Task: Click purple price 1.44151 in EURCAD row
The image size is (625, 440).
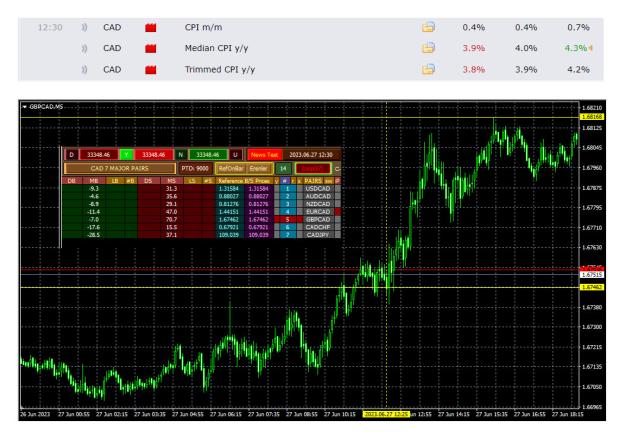Action: [x=258, y=212]
